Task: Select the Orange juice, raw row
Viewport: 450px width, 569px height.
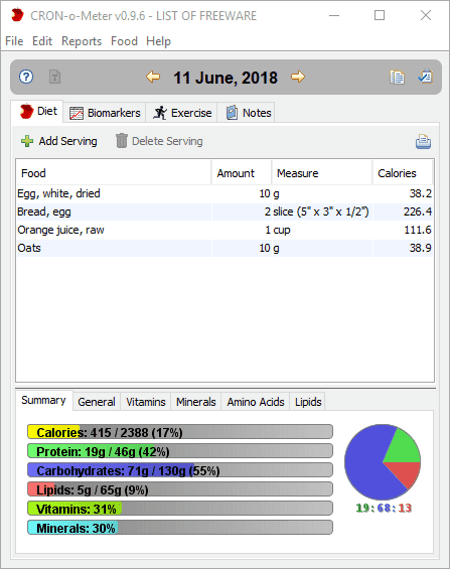Action: 225,230
